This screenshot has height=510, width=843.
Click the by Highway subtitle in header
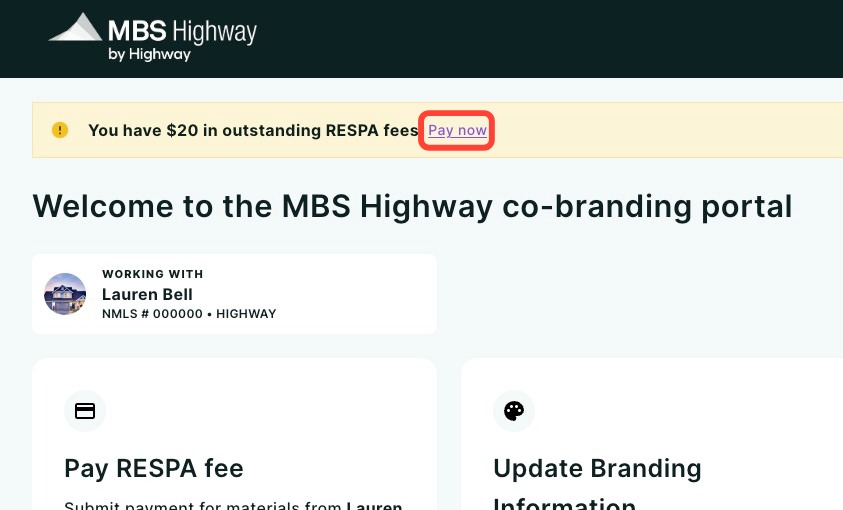pos(149,54)
